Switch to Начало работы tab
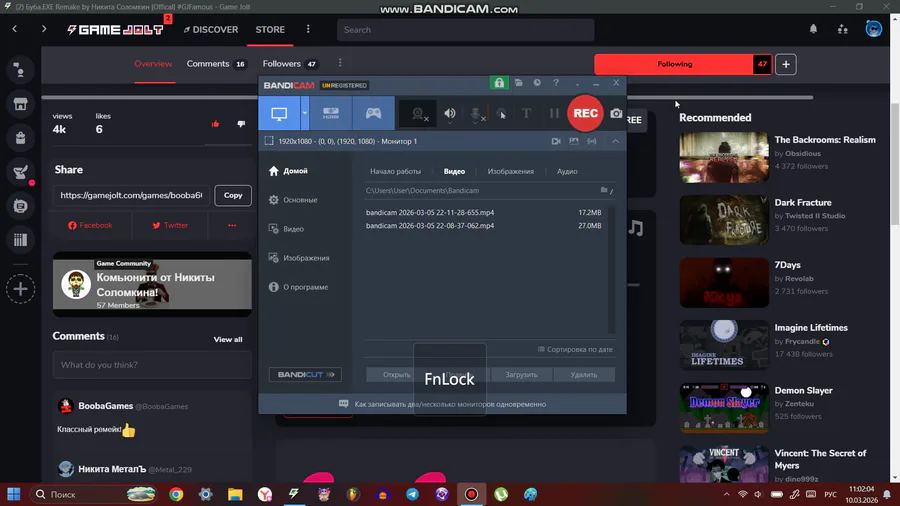This screenshot has height=506, width=900. tap(395, 172)
